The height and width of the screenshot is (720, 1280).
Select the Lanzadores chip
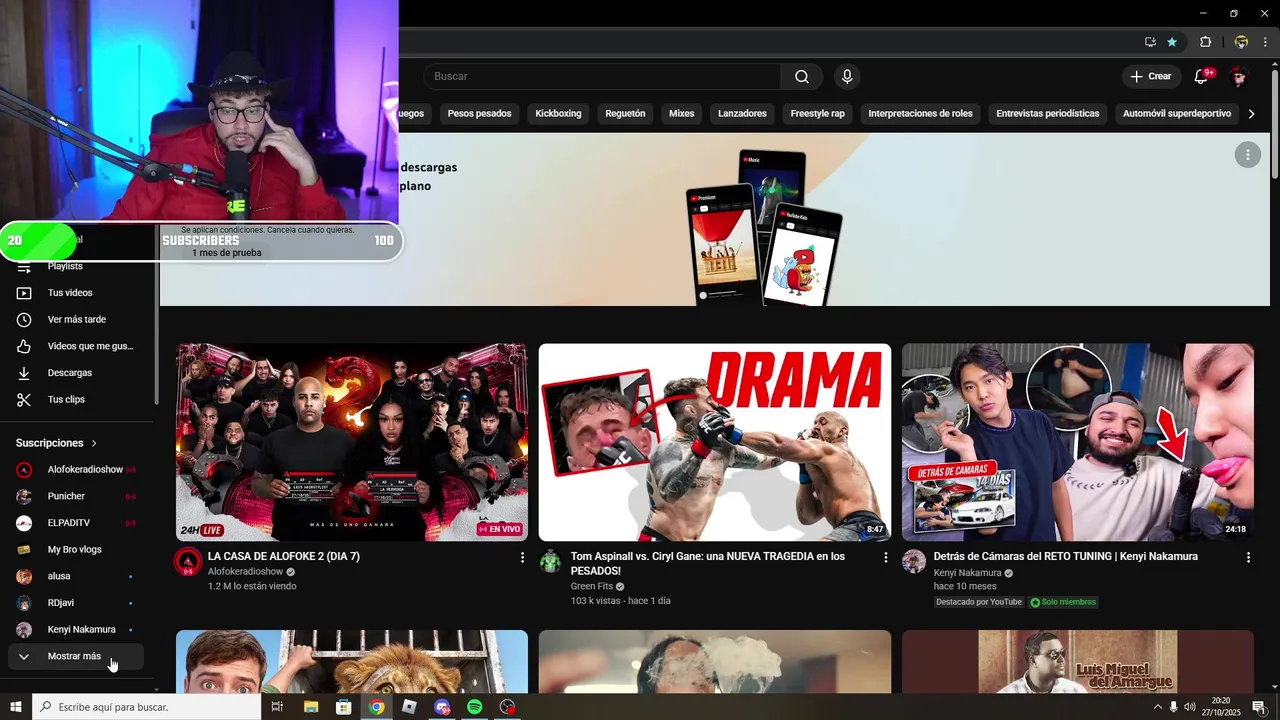coord(742,113)
